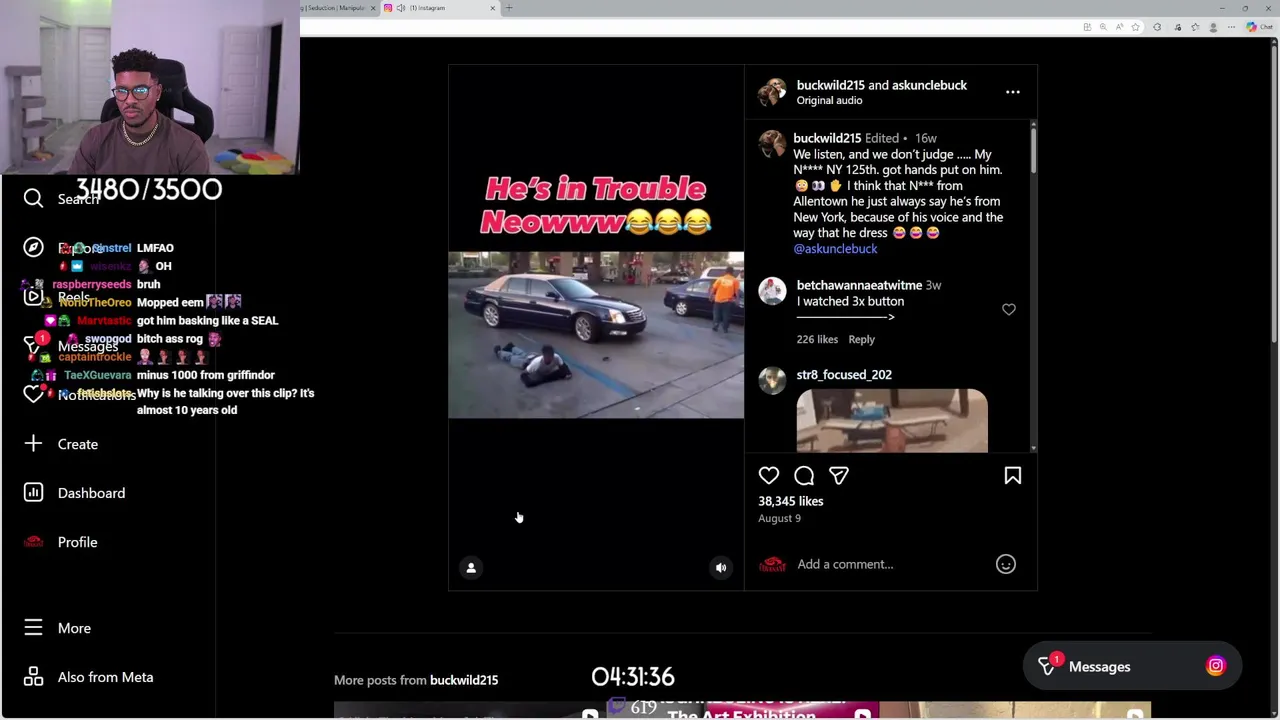Image resolution: width=1280 pixels, height=720 pixels.
Task: Click betchawannaeatwitme's avatar picture
Action: pyautogui.click(x=772, y=291)
